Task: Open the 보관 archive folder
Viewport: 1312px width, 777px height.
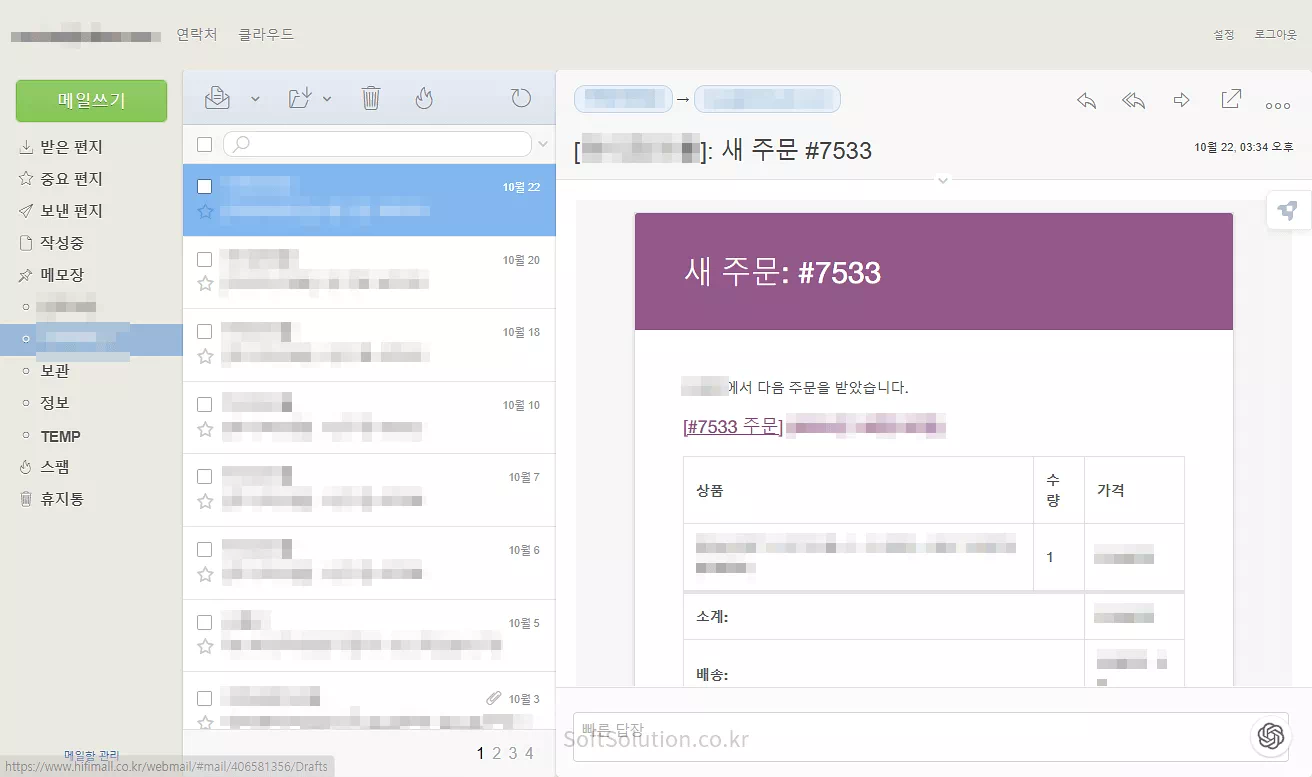Action: point(55,371)
